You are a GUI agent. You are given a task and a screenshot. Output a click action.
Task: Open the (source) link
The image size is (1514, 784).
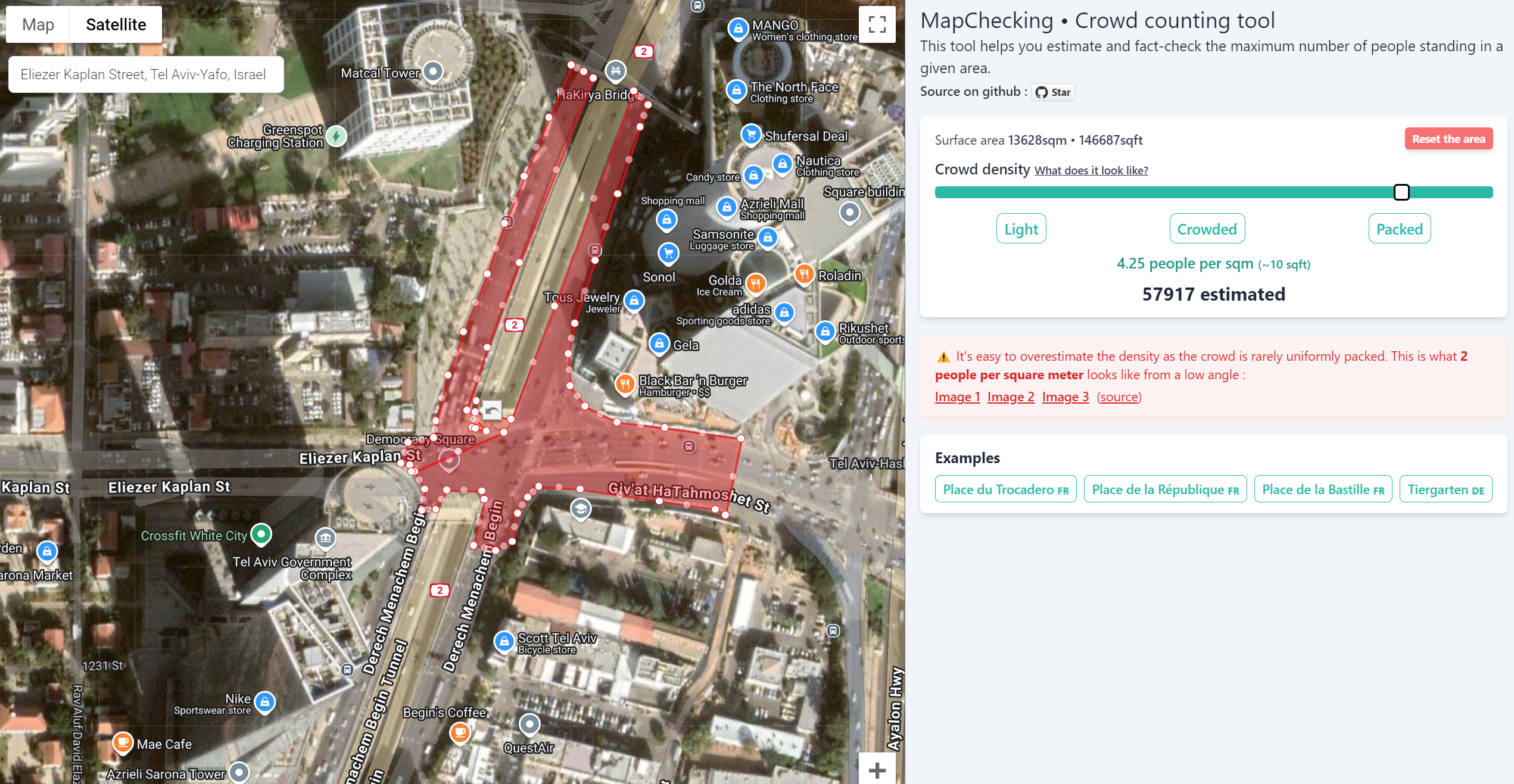1119,397
